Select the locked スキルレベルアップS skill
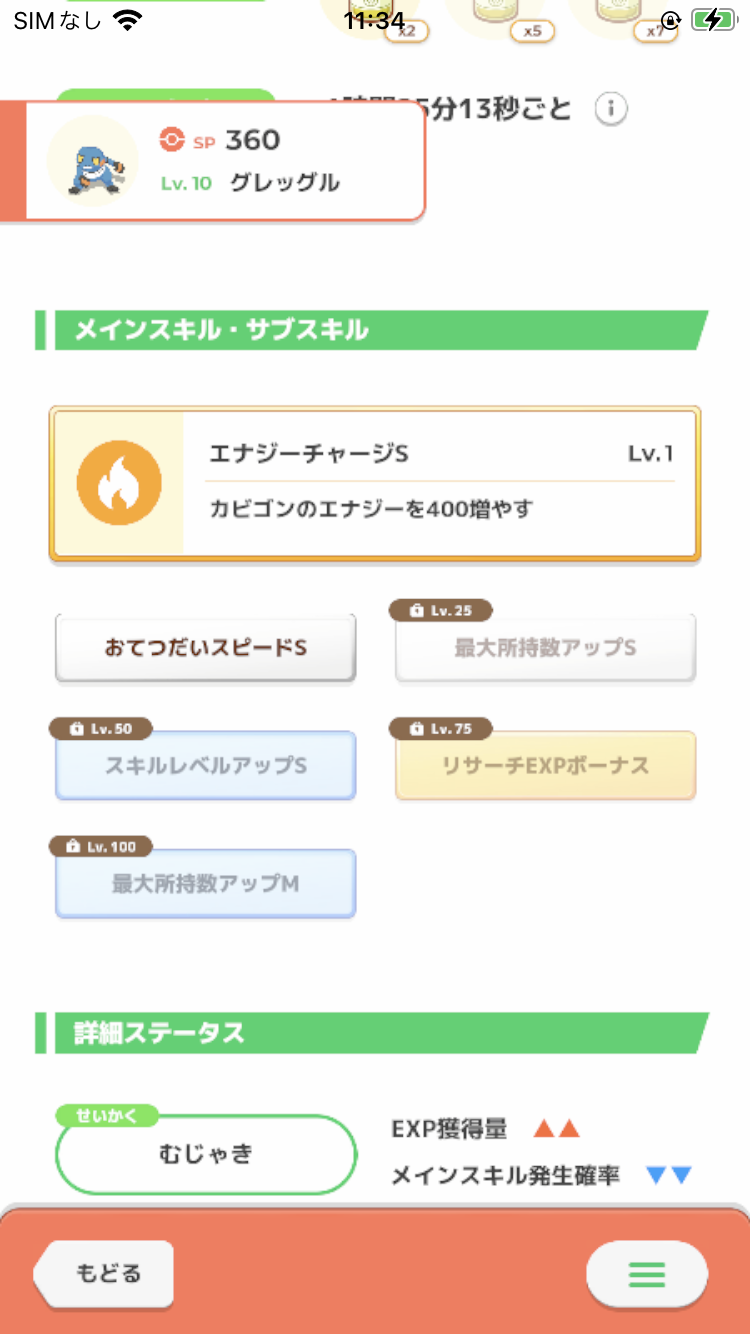This screenshot has width=750, height=1334. 205,766
